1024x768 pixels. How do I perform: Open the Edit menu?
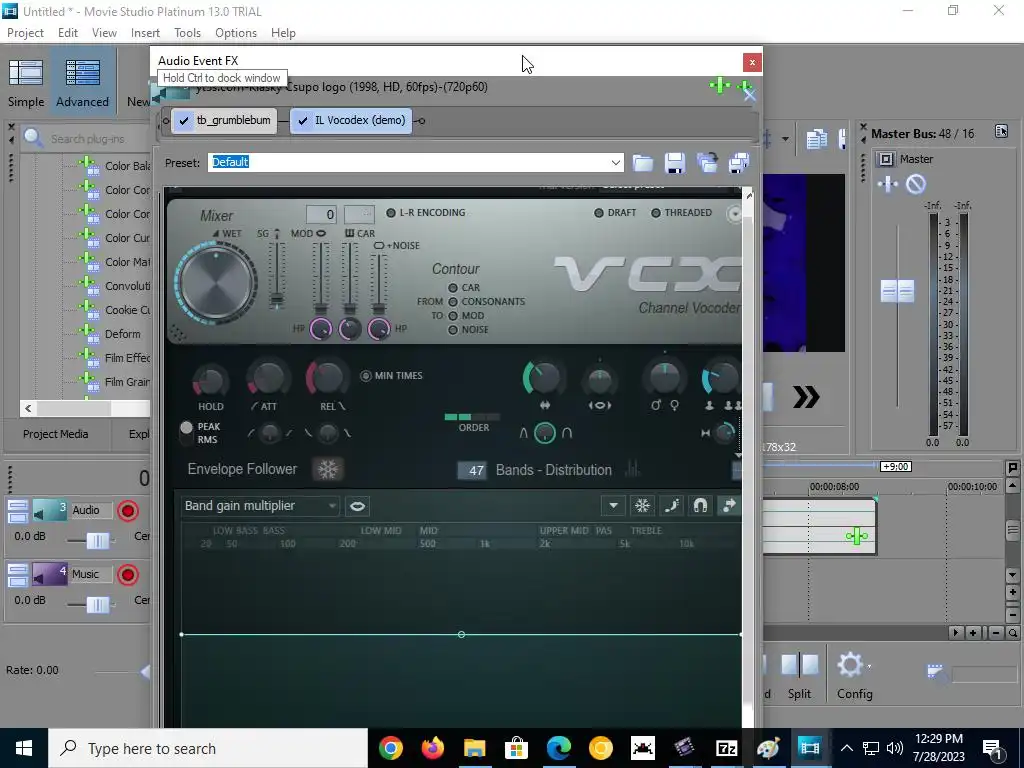pyautogui.click(x=68, y=33)
